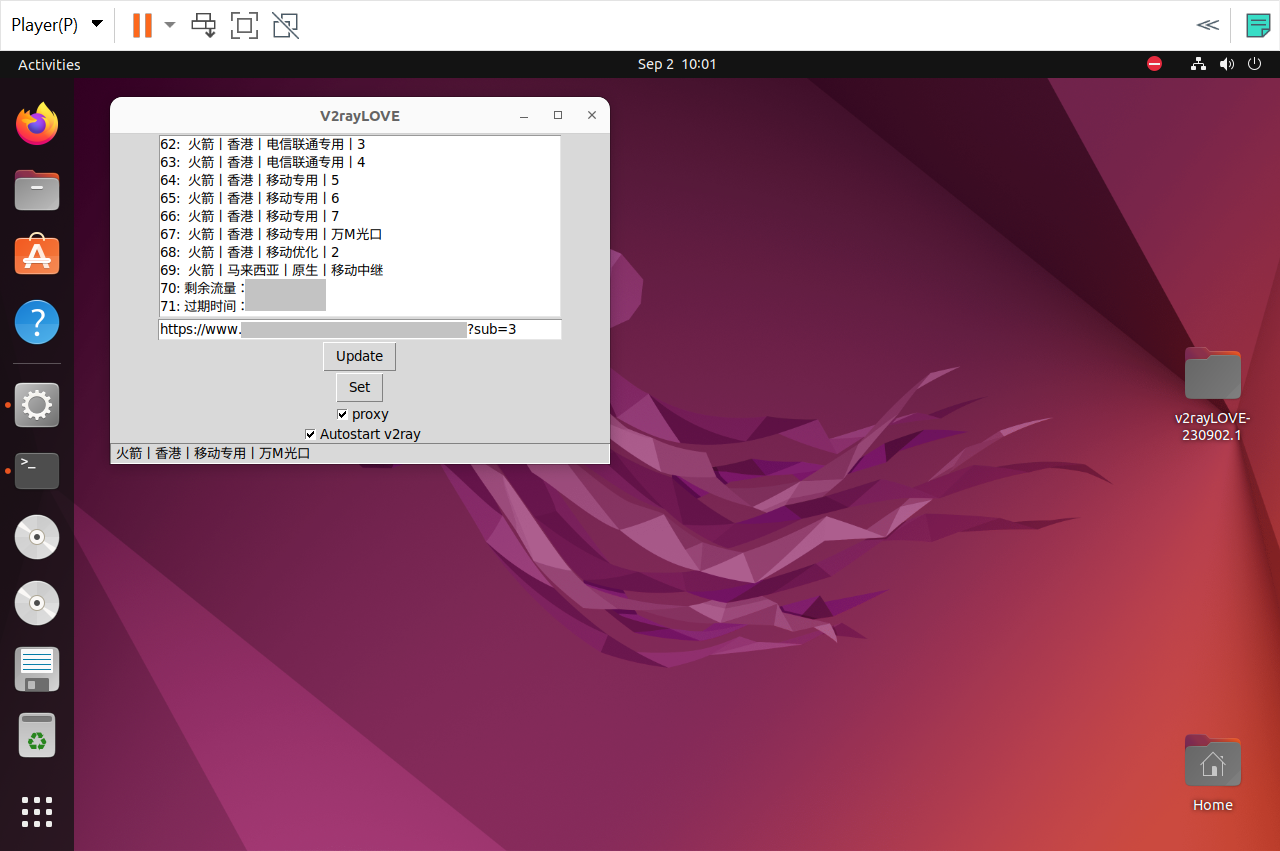Disable Autostart v2ray
This screenshot has width=1280, height=851.
[310, 433]
